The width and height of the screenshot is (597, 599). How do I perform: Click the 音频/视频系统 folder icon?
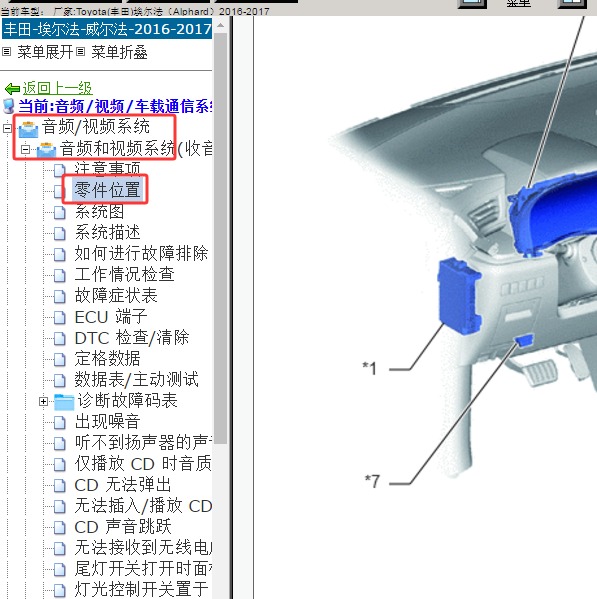pos(28,129)
